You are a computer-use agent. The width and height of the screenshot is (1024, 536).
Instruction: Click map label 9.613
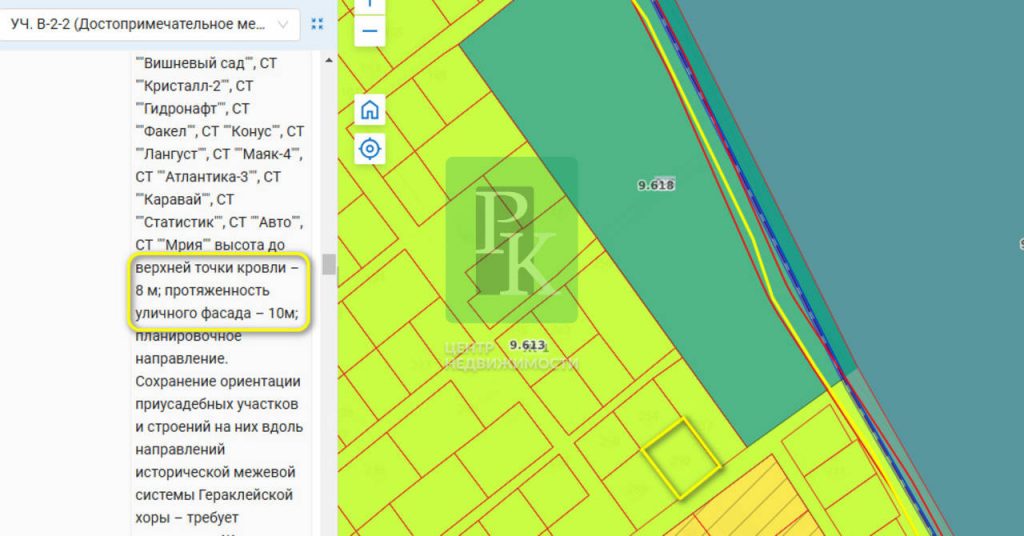point(528,345)
